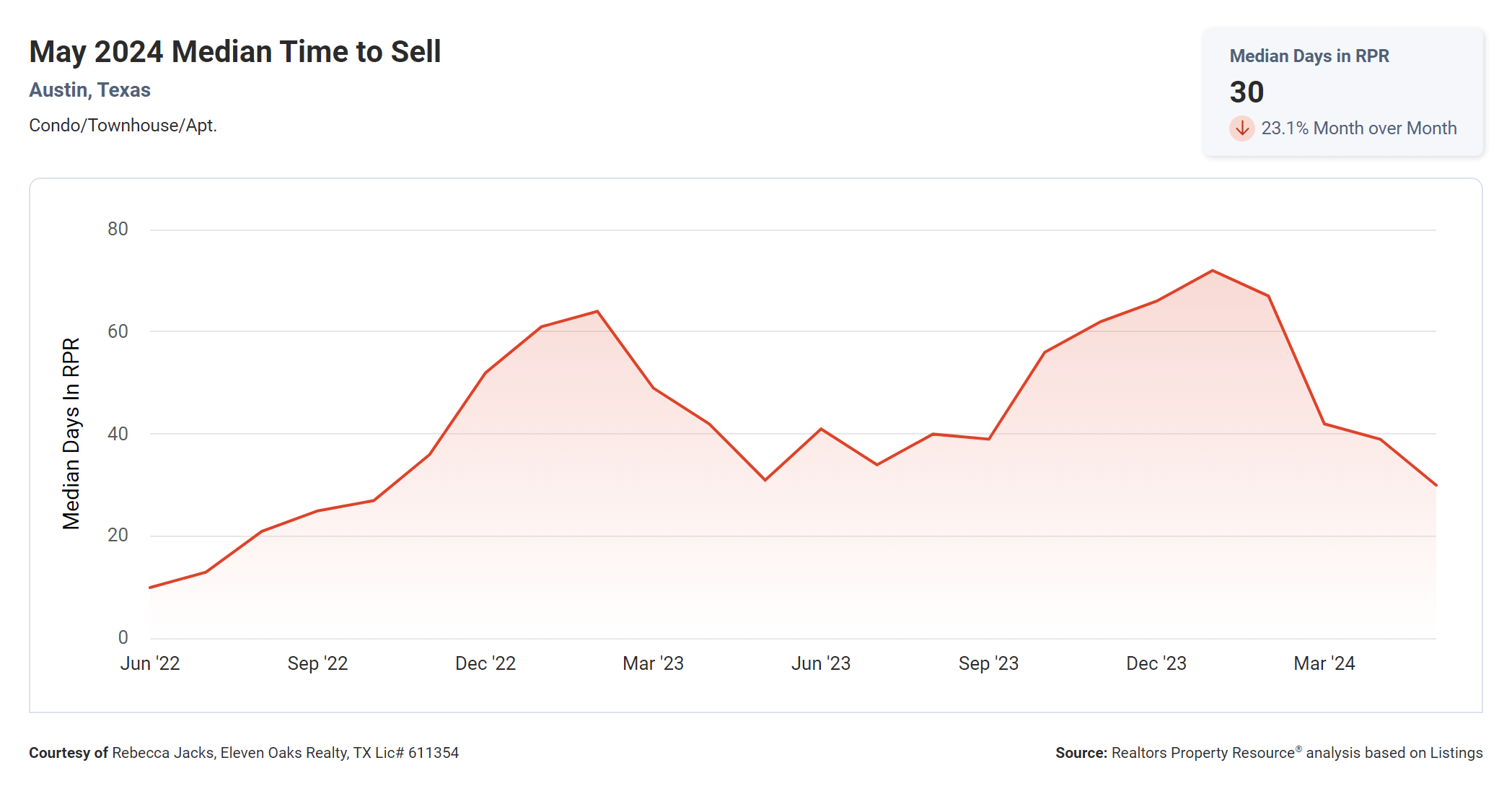Click the Courtesy of Rebecca Jacks credit line
The width and height of the screenshot is (1512, 794).
(x=244, y=753)
